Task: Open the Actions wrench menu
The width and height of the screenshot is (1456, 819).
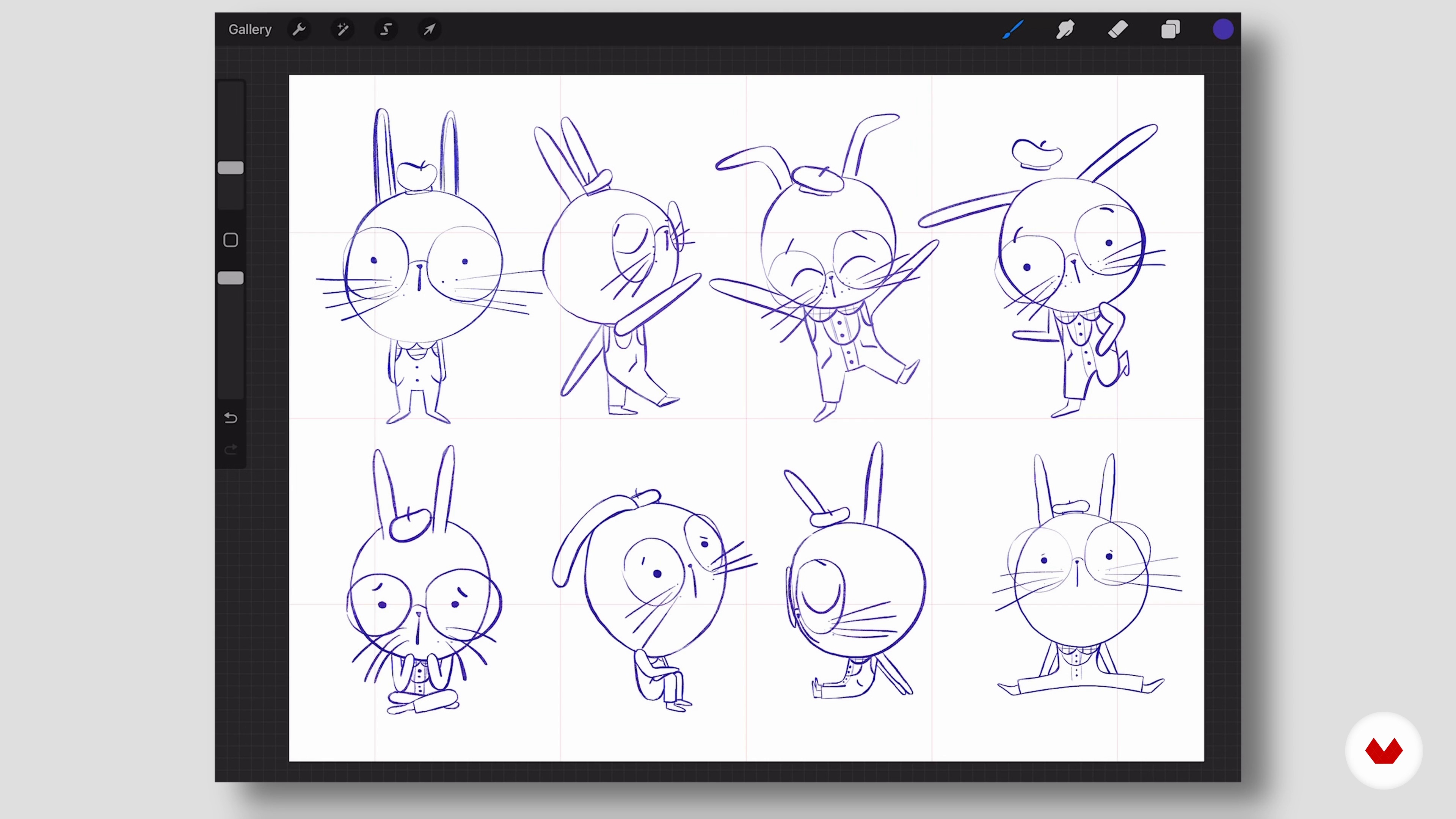Action: [300, 30]
